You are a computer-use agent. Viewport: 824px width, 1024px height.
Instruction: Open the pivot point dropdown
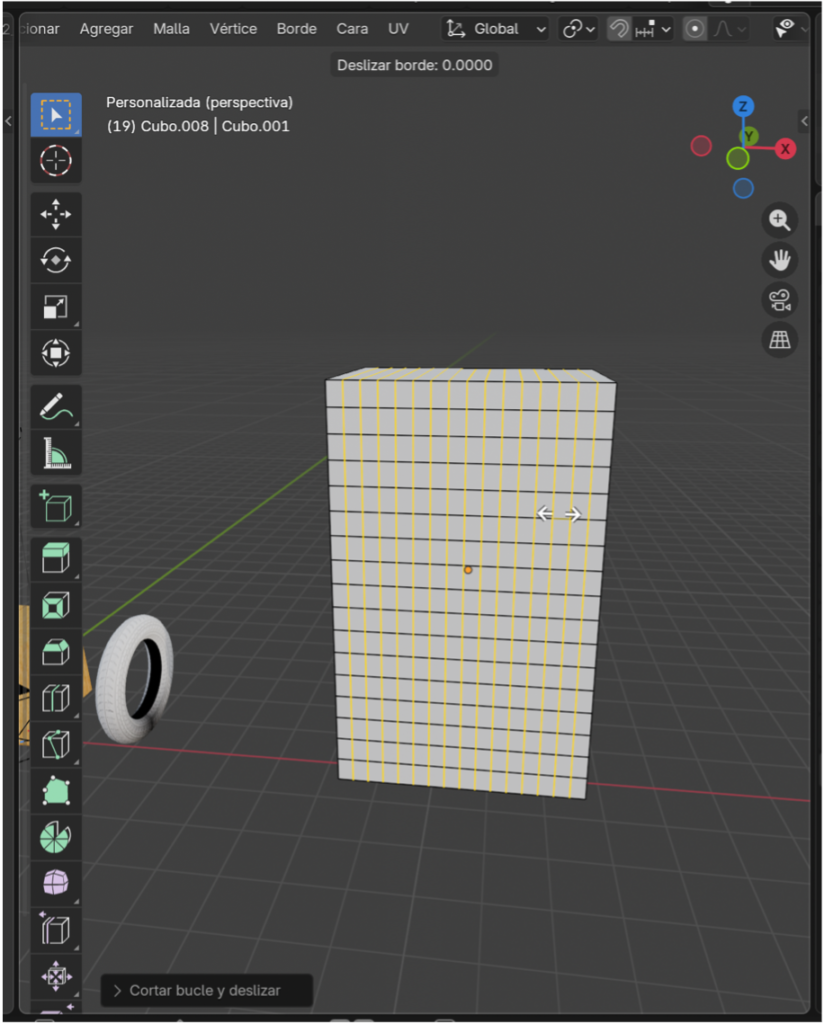coord(579,29)
